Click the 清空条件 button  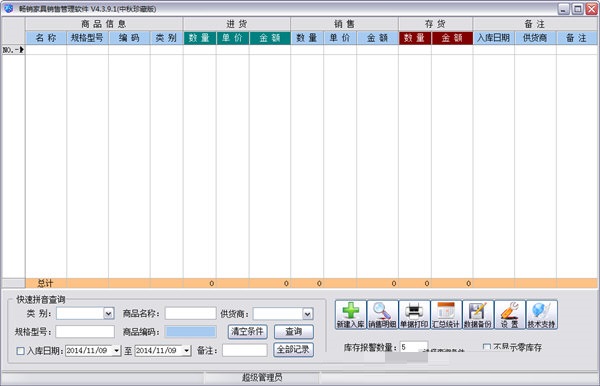click(248, 331)
